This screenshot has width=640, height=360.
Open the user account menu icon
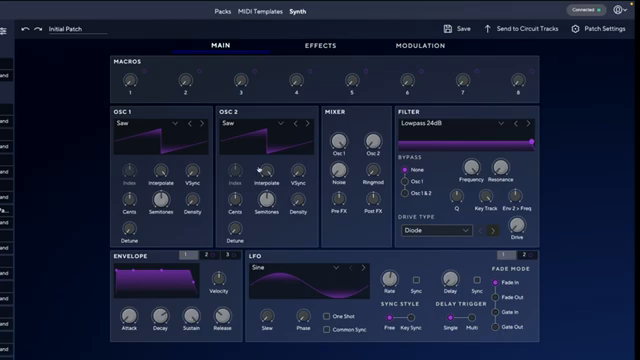click(620, 10)
